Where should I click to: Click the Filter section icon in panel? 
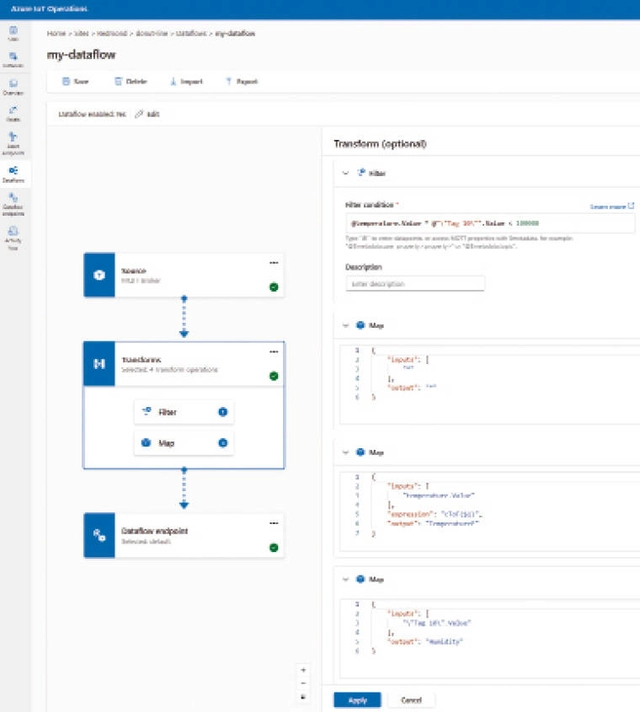coord(361,173)
